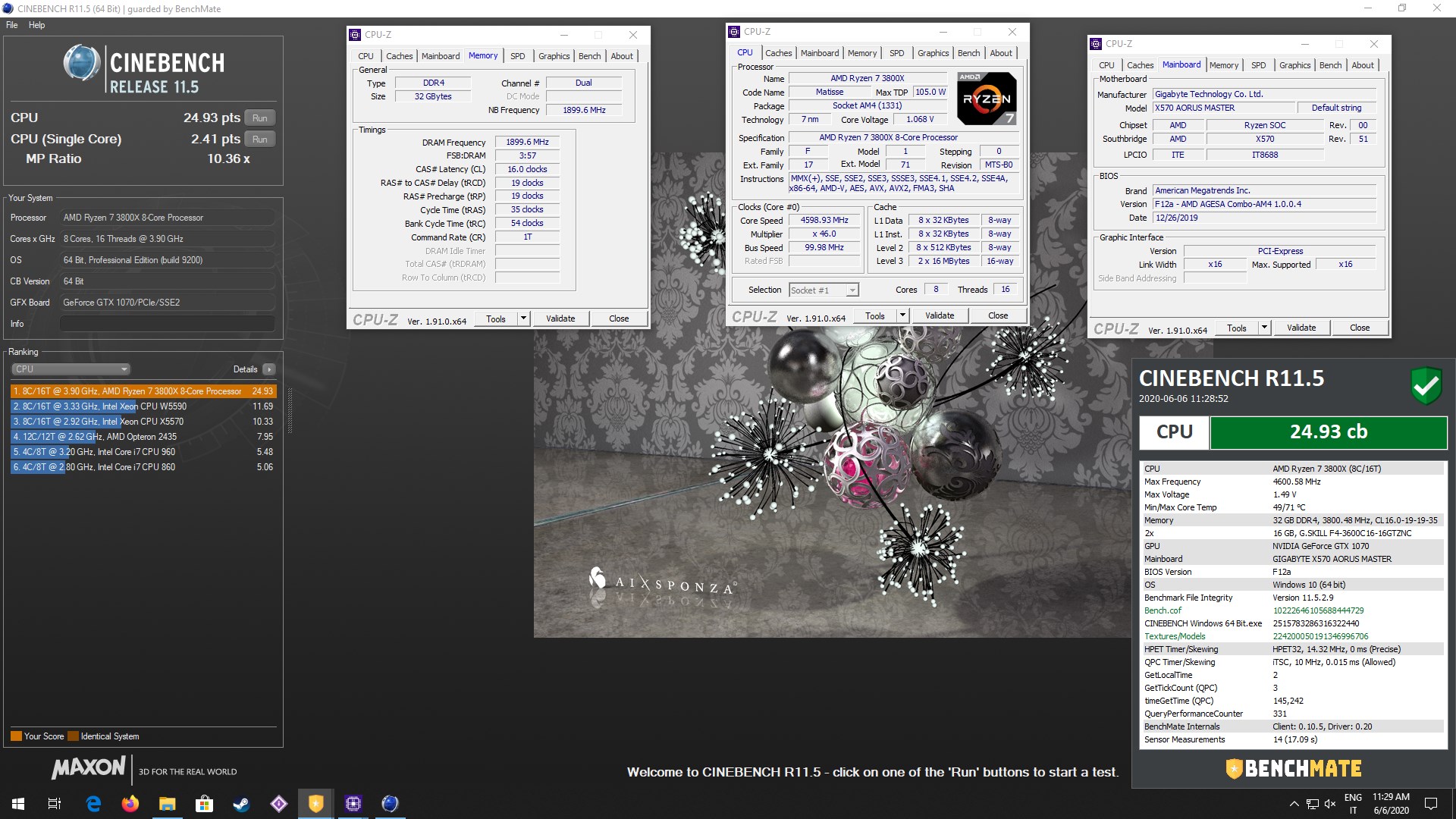The height and width of the screenshot is (819, 1456).
Task: Click Close button in middle CPU-Z window
Action: pos(998,316)
